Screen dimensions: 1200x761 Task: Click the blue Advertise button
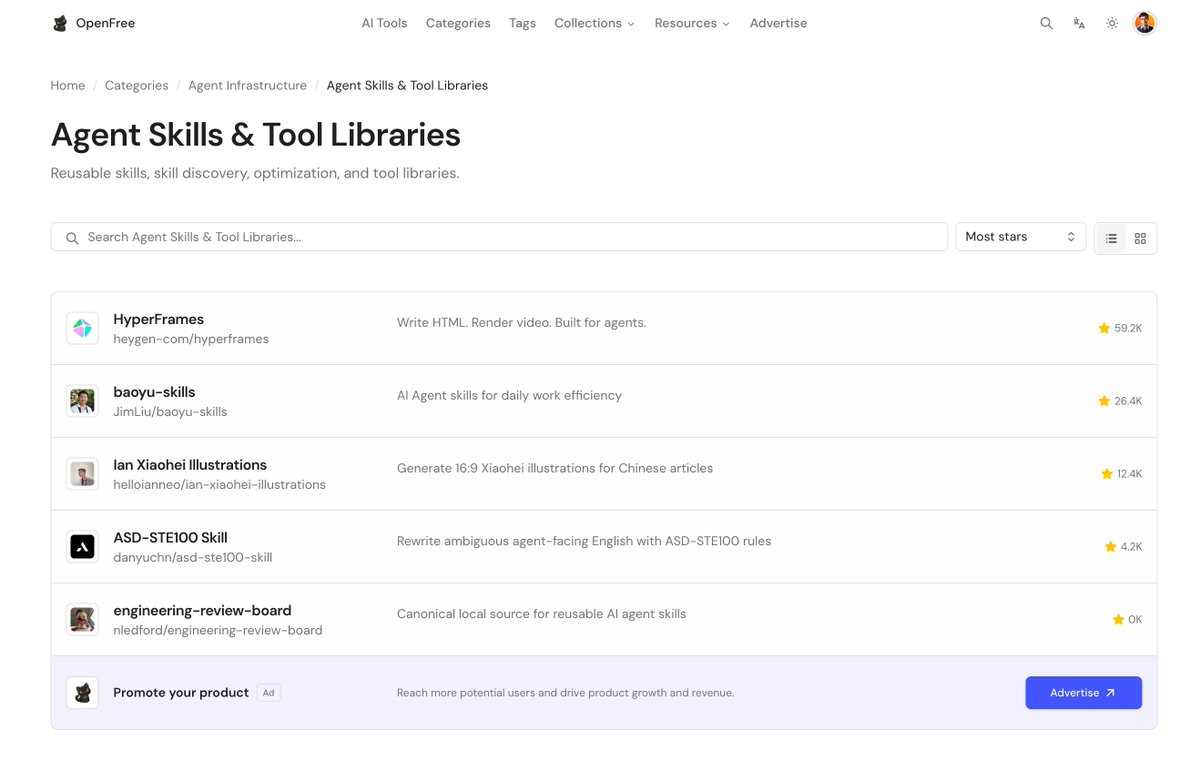coord(1083,693)
